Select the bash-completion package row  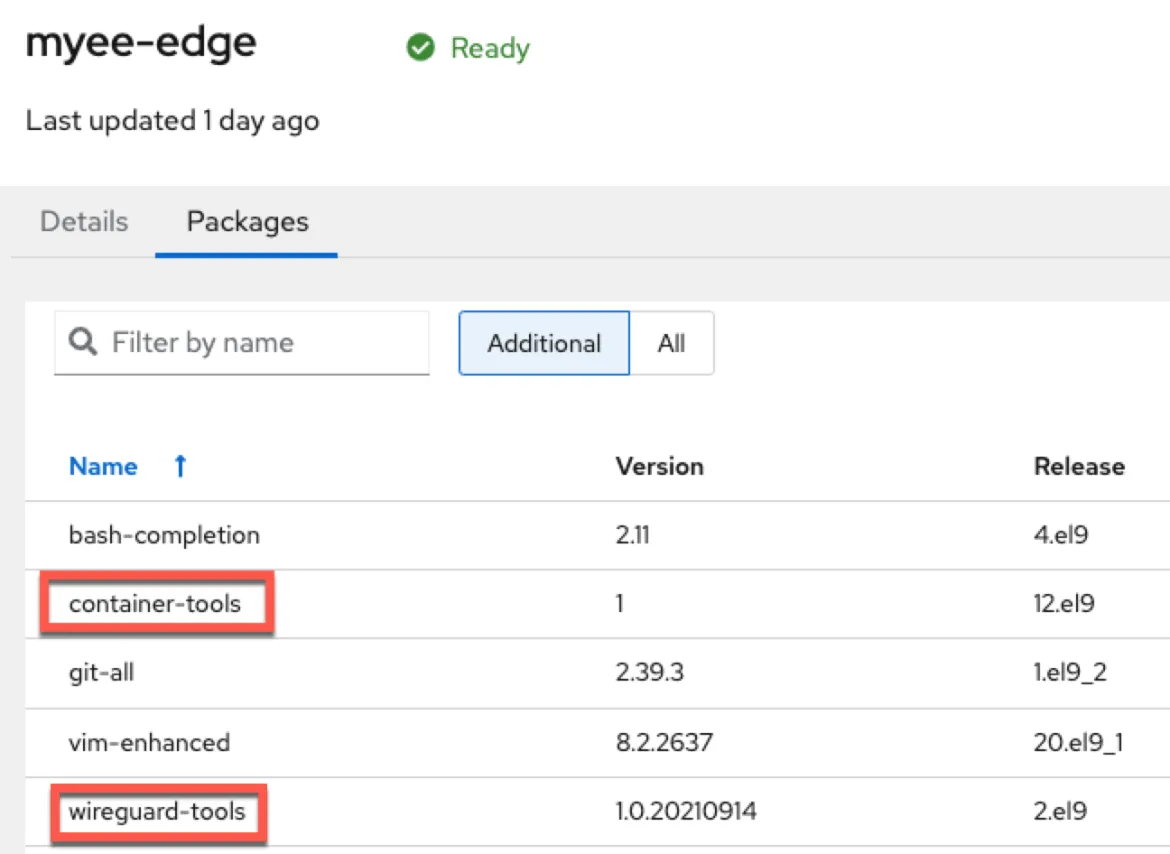click(164, 535)
